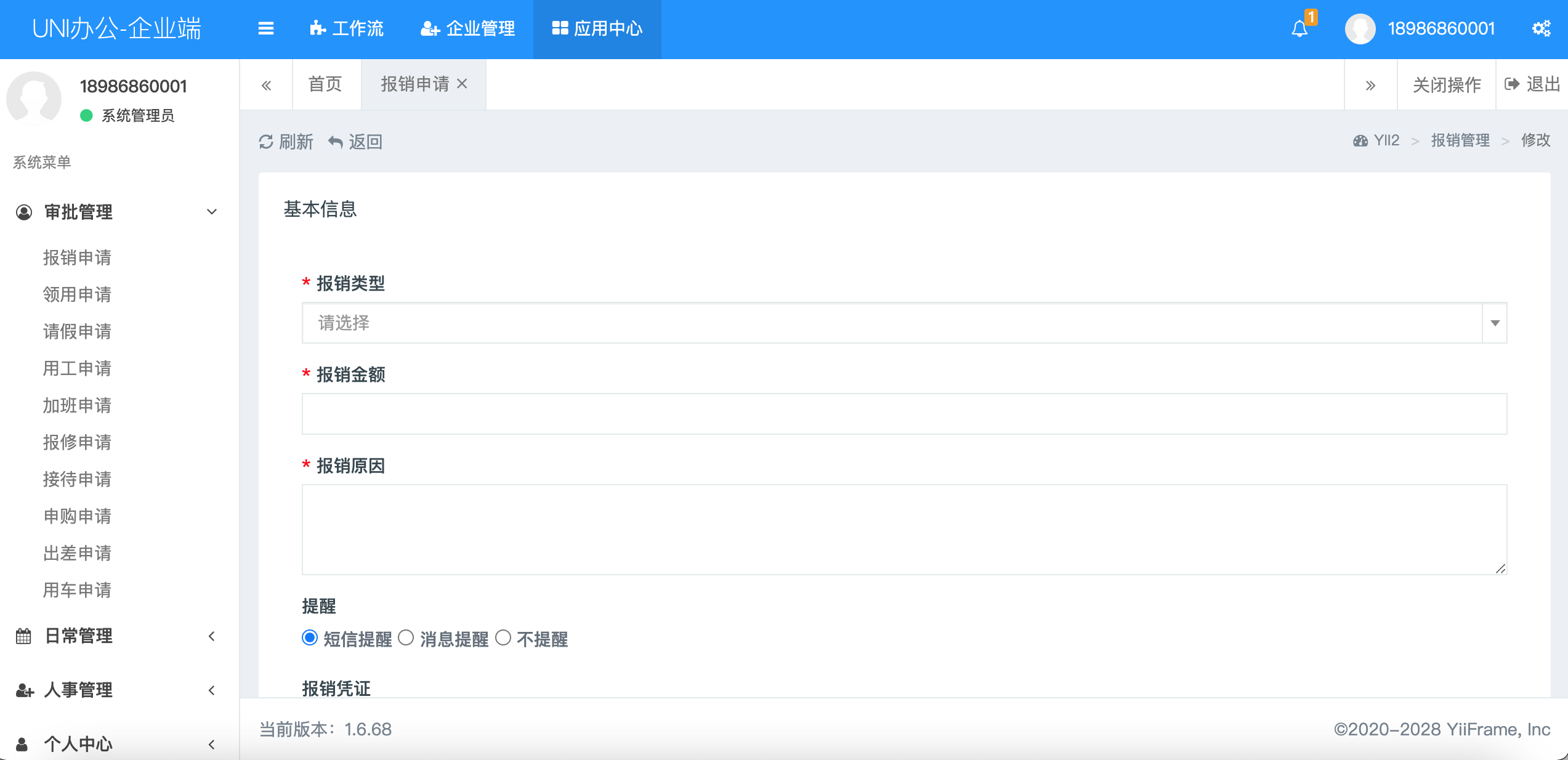
Task: Open the notification bell icon
Action: click(x=1299, y=29)
